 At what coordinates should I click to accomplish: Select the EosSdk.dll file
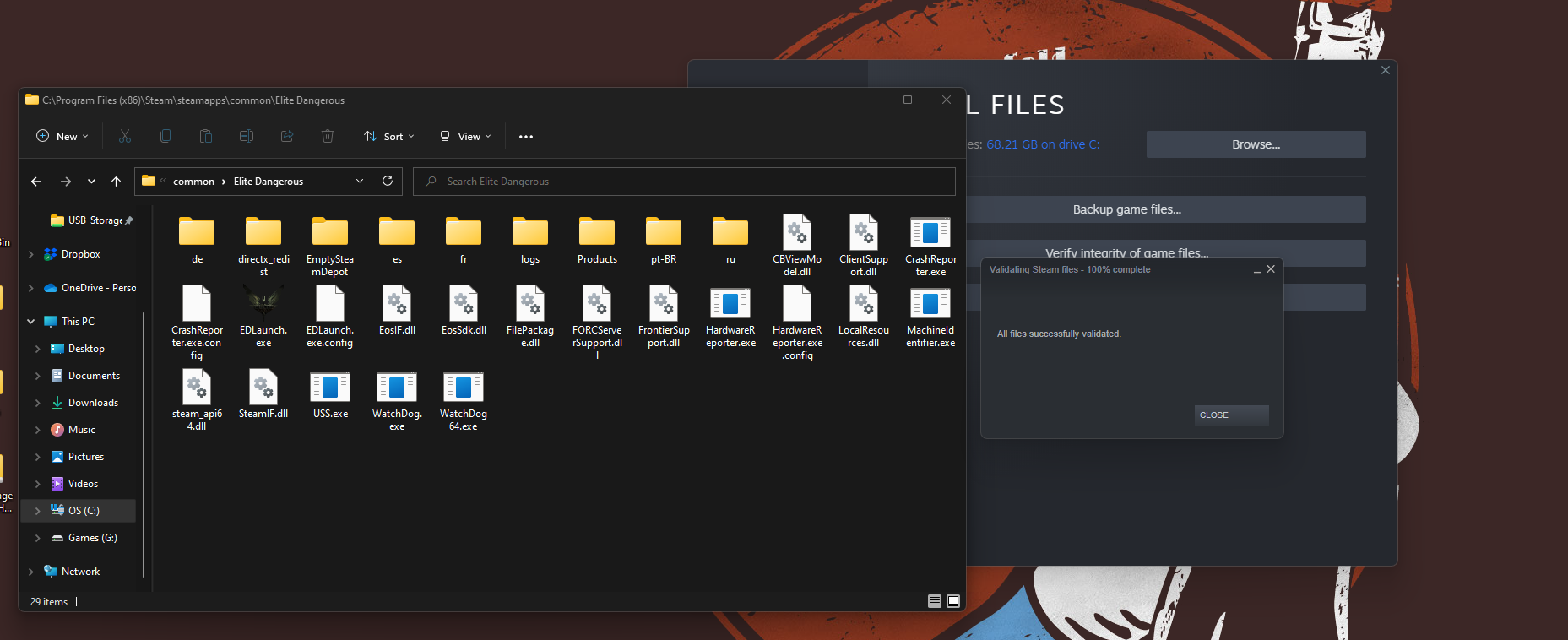pyautogui.click(x=464, y=311)
